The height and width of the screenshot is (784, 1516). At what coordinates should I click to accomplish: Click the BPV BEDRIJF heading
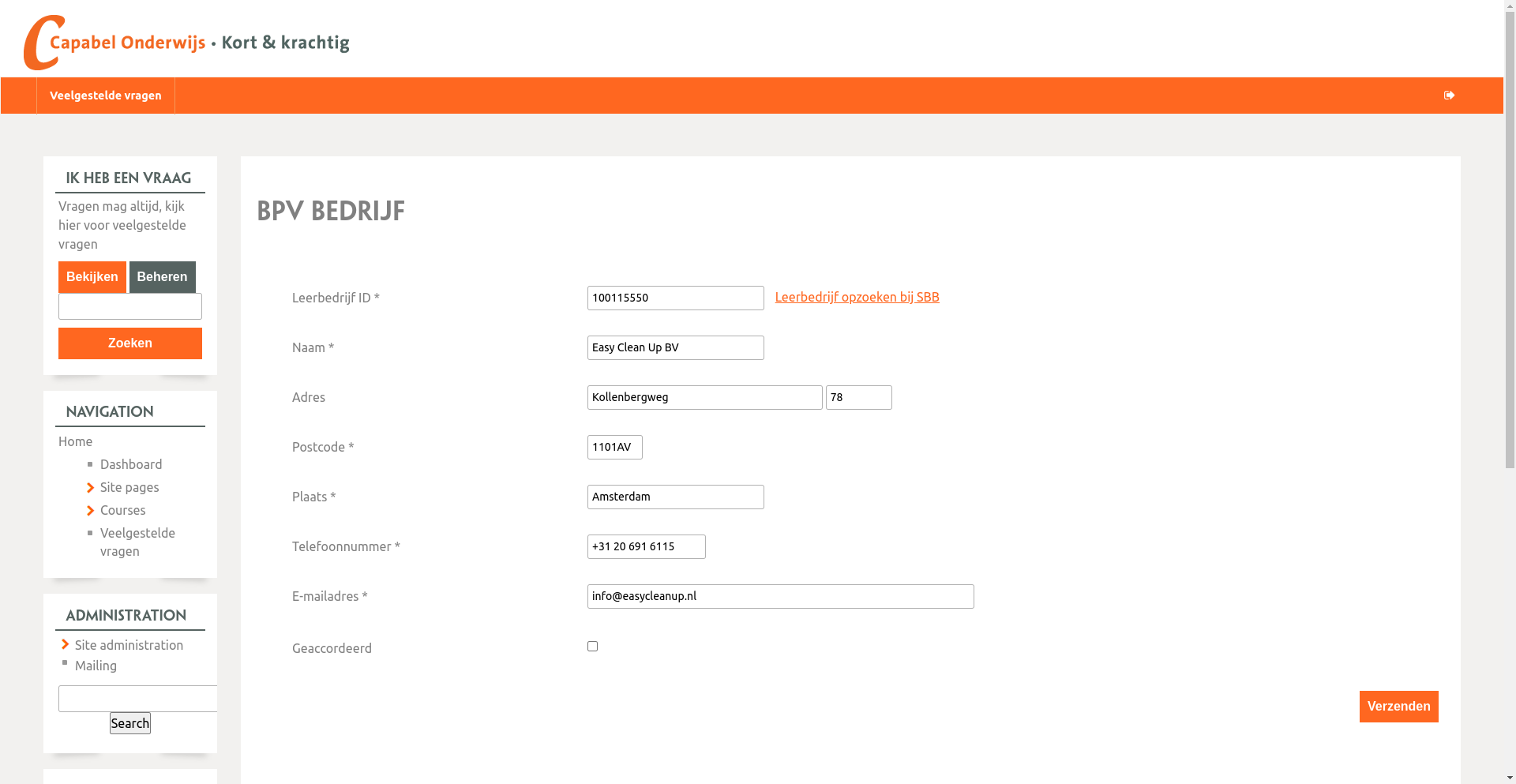(331, 211)
